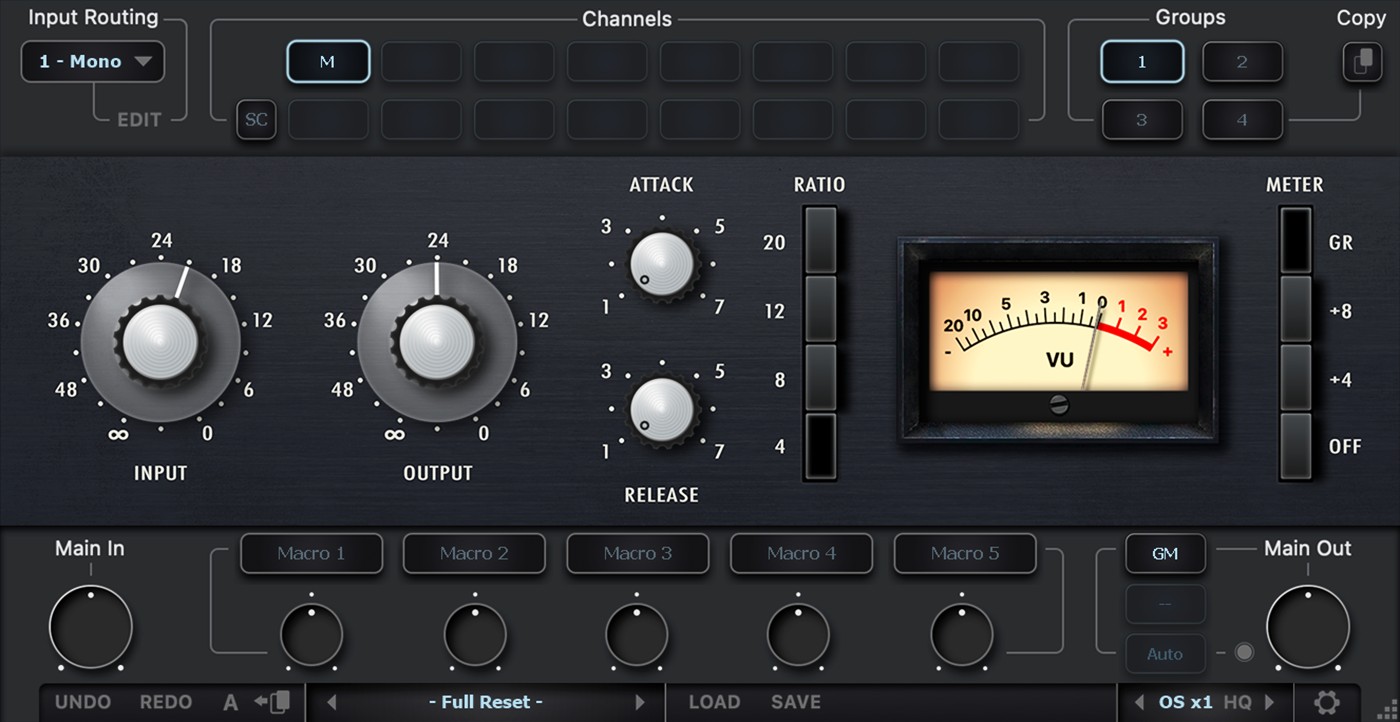
Task: Open the settings gear icon
Action: [1326, 702]
